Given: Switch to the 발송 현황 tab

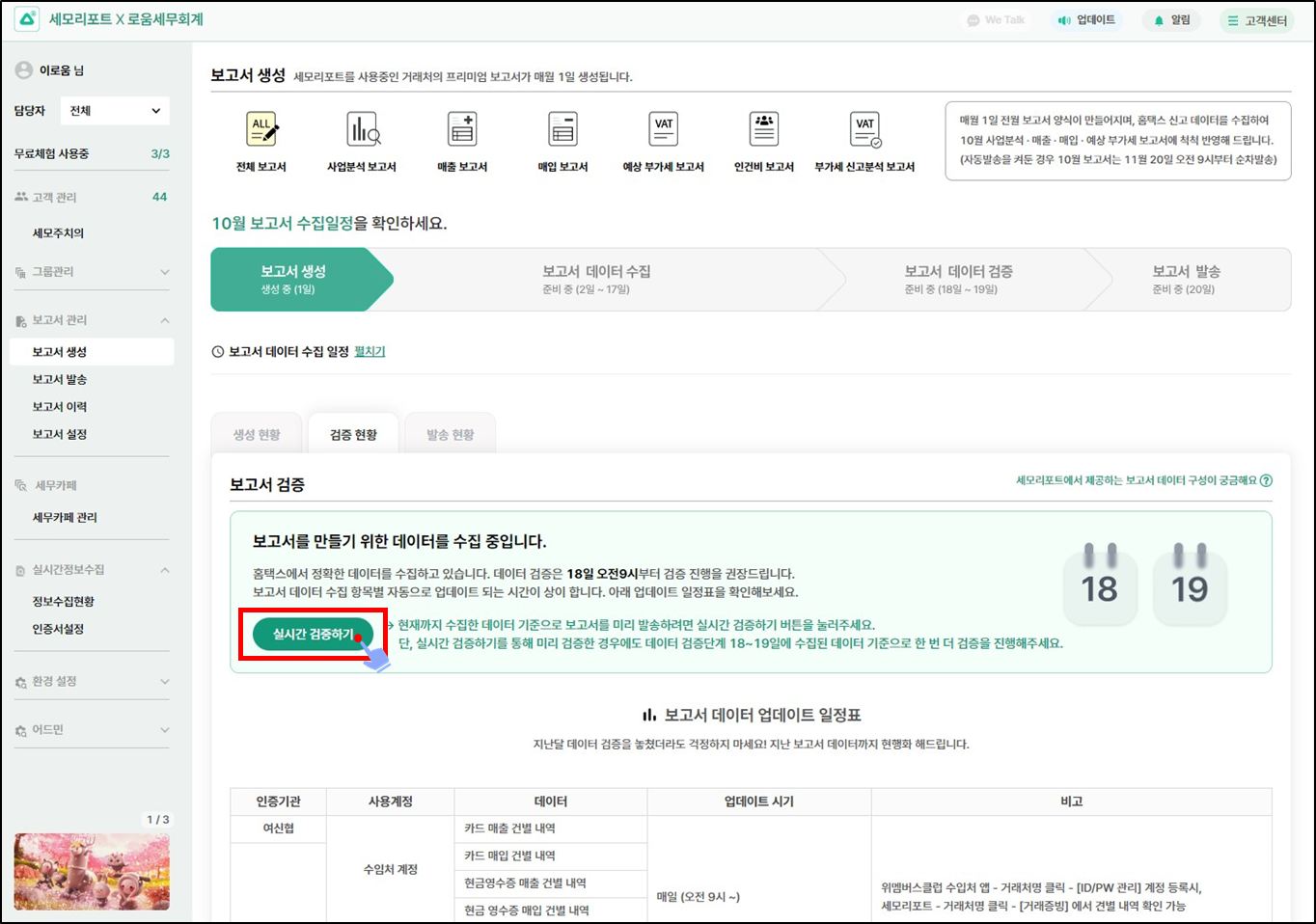Looking at the screenshot, I should (450, 435).
